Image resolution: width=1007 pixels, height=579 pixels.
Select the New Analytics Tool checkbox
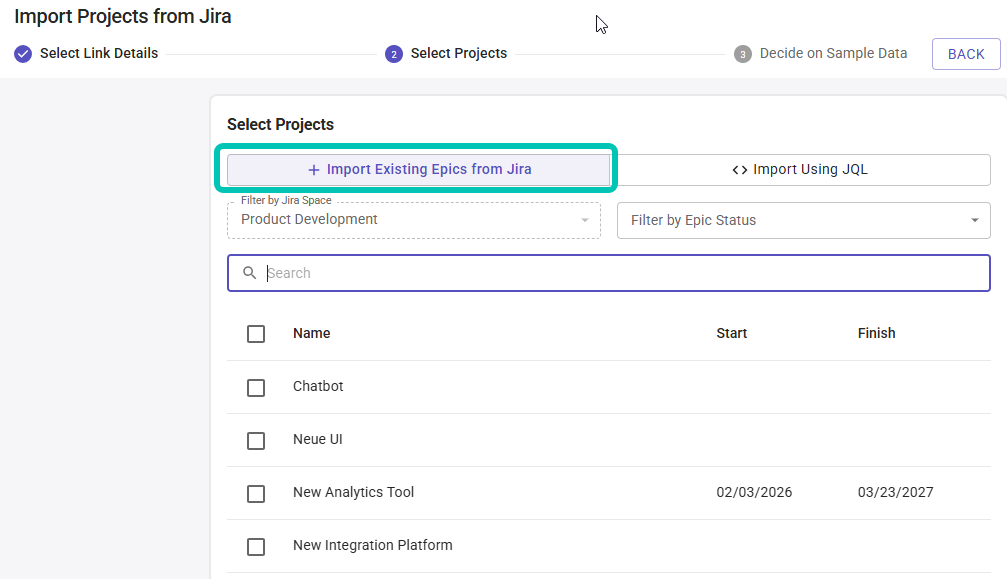(256, 494)
